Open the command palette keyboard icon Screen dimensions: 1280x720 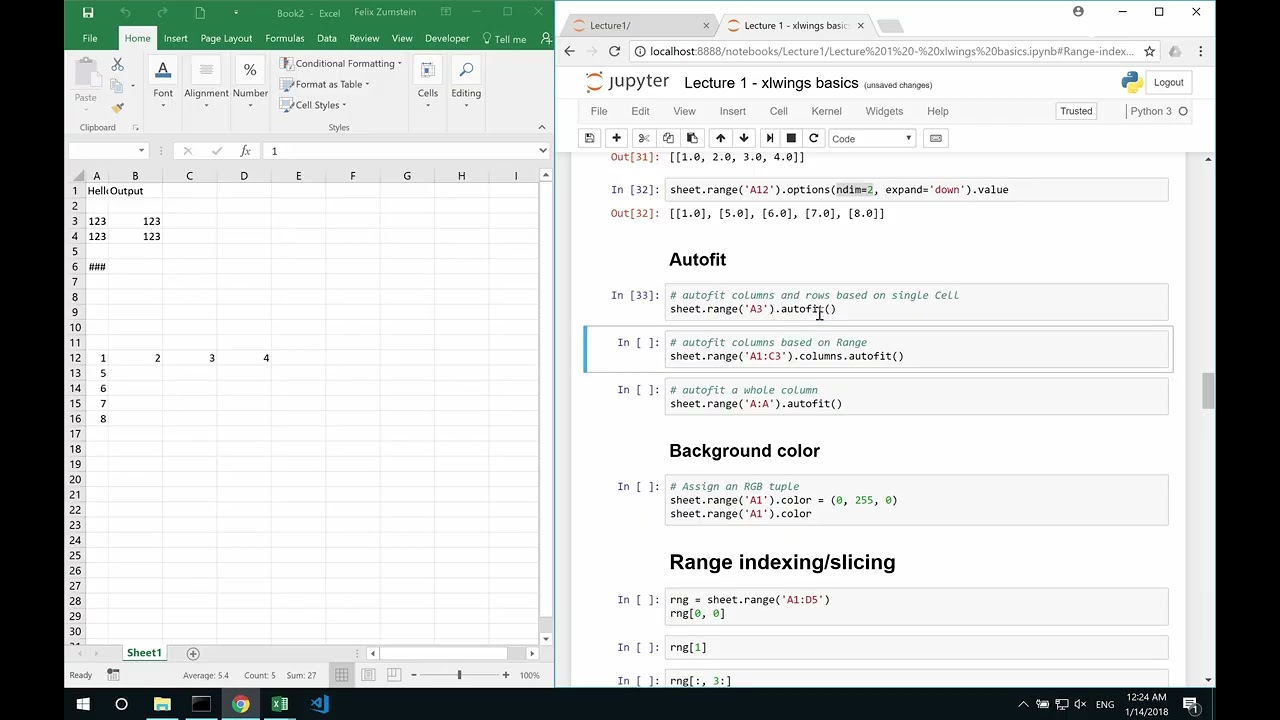coord(936,138)
